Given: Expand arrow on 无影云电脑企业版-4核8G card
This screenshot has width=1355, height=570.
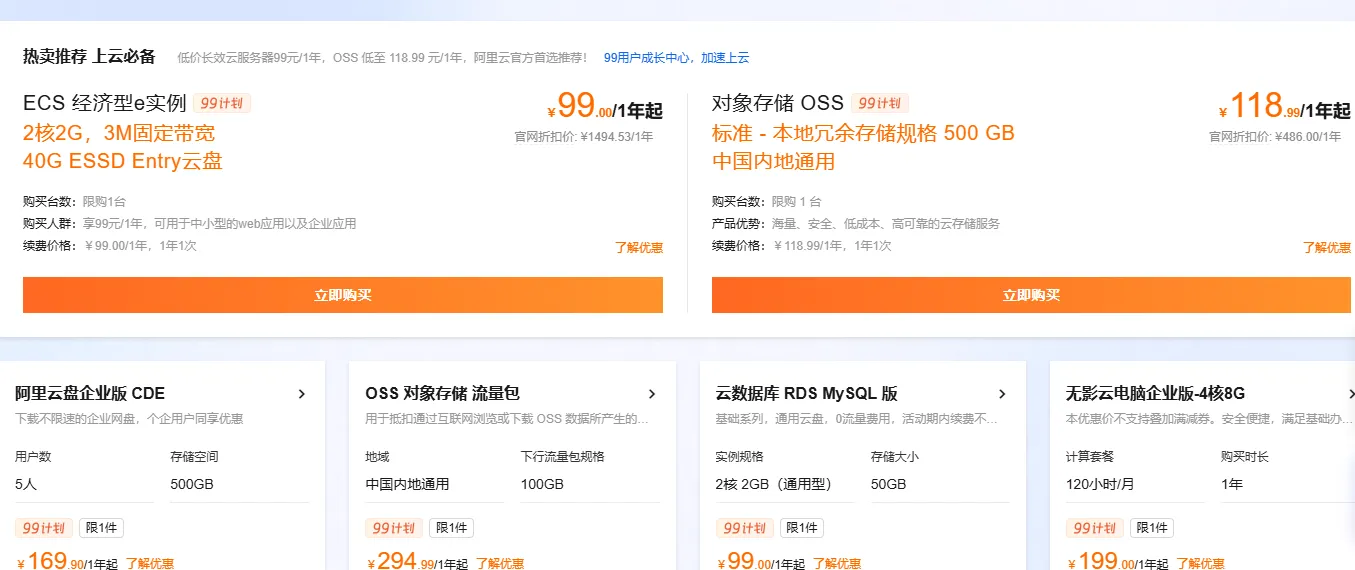Looking at the screenshot, I should 1350,394.
